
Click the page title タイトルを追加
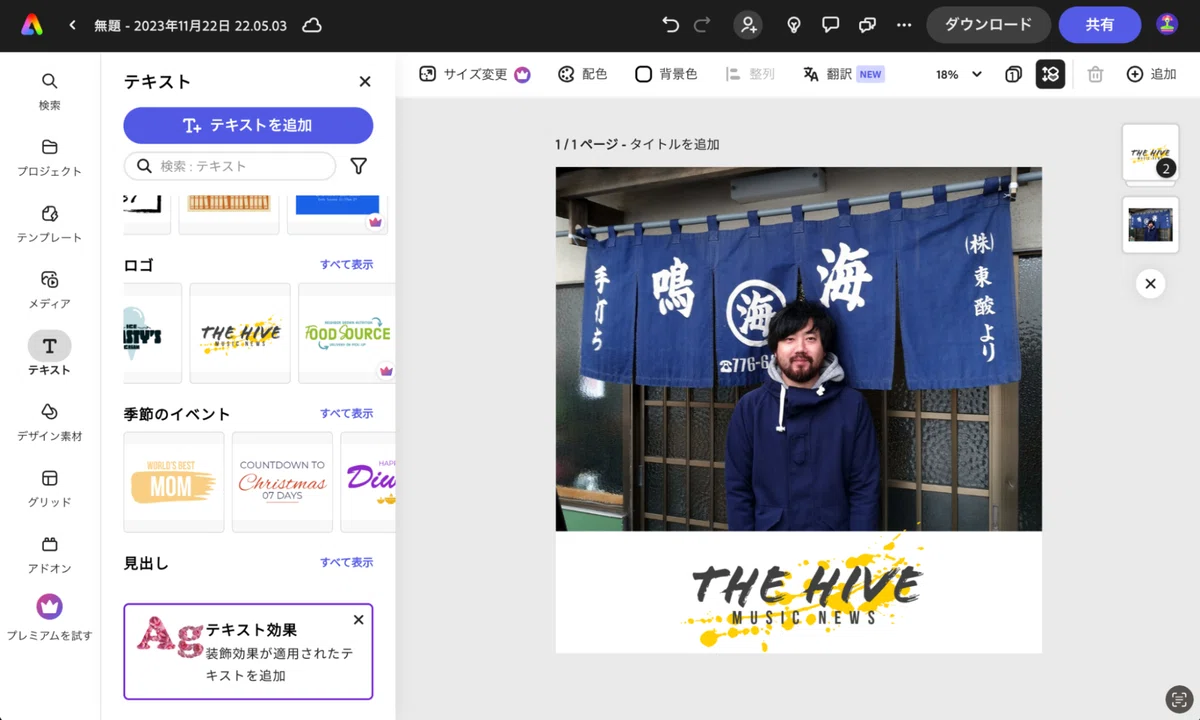(x=674, y=144)
